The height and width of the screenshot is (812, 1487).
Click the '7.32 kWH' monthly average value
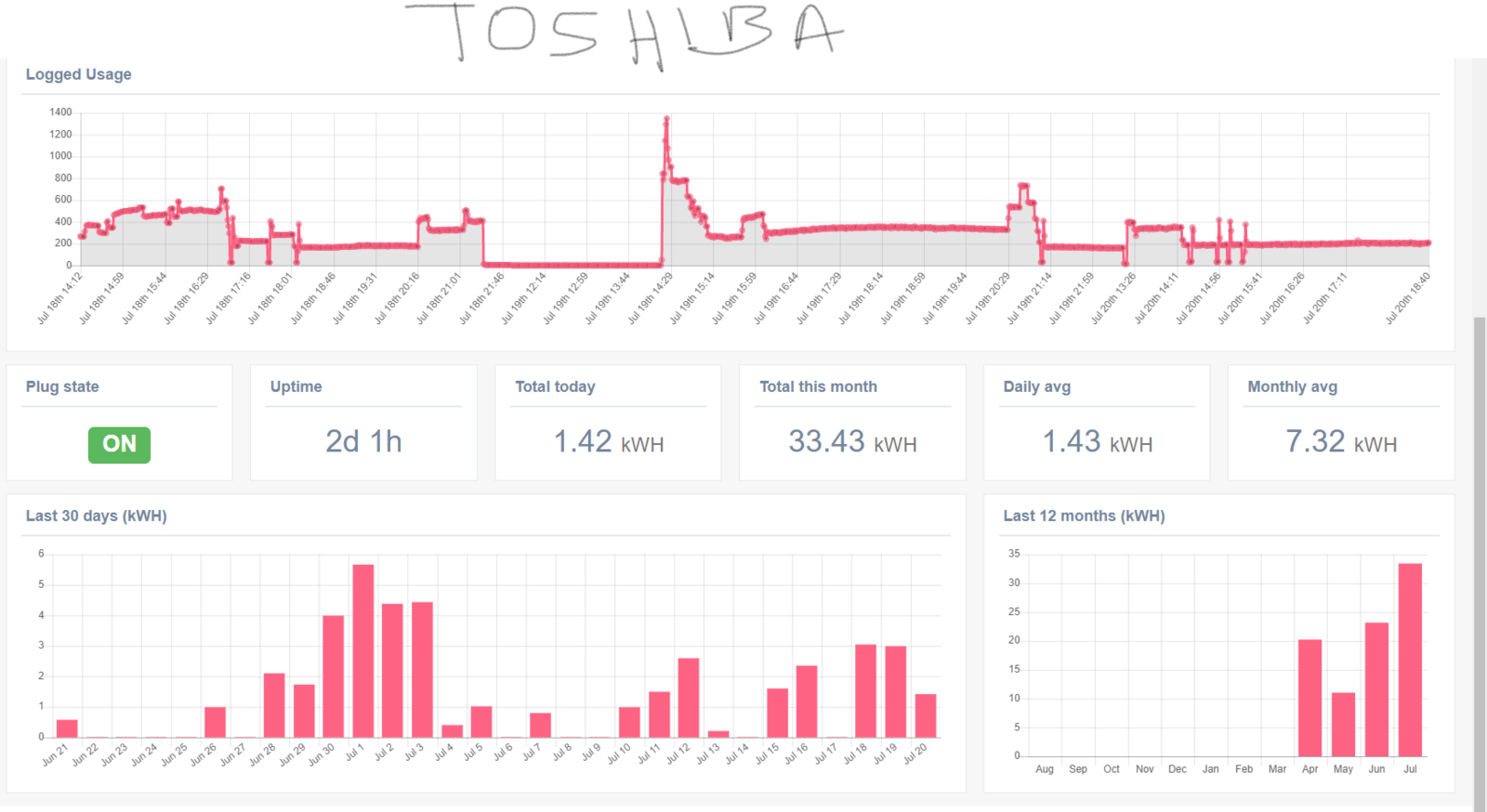point(1341,441)
